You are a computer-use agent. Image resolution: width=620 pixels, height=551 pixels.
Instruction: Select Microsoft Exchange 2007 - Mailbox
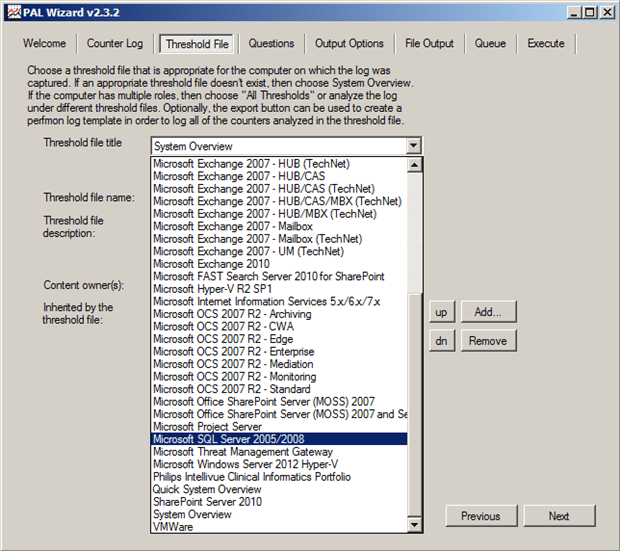[279, 226]
